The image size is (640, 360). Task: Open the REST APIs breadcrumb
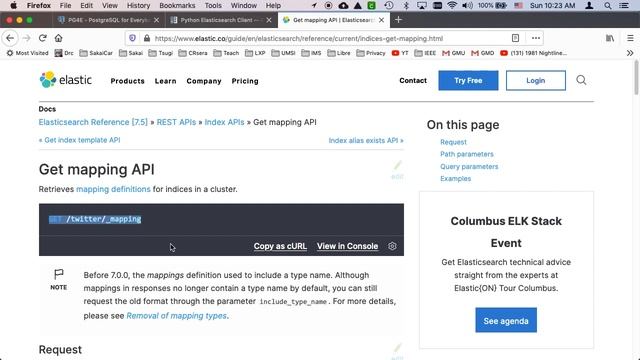click(176, 122)
